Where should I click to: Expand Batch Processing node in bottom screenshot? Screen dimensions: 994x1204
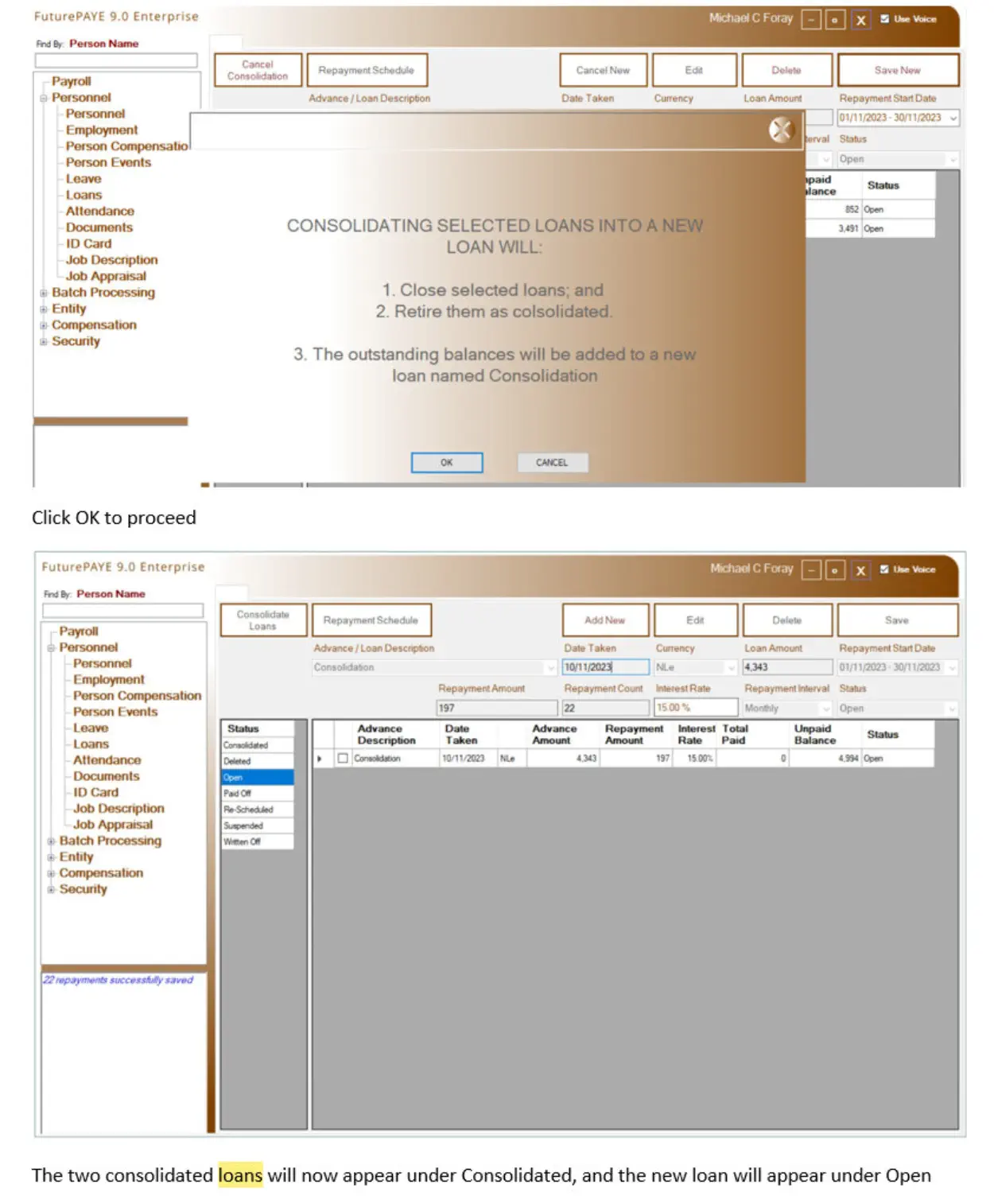pos(51,841)
